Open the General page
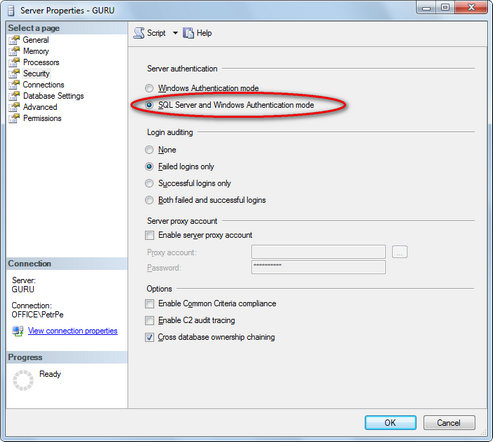Viewport: 493px width, 442px height. click(x=36, y=40)
